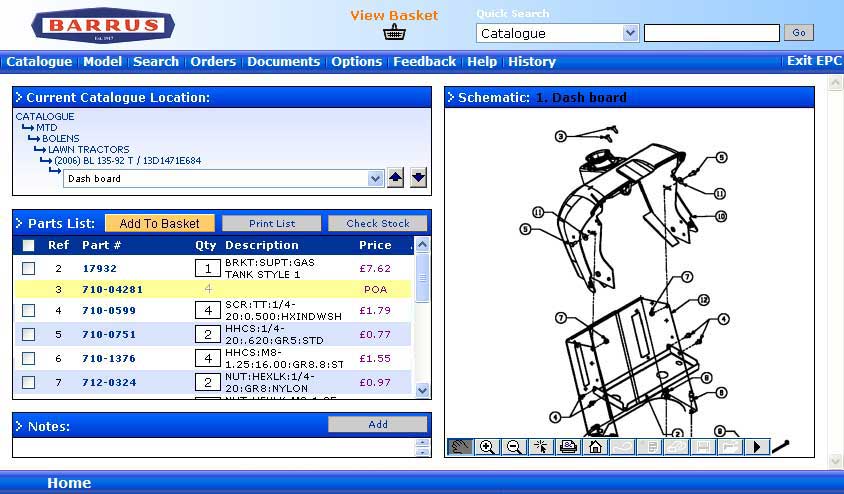Click the quantity field for part 710-0751
844x494 pixels.
point(208,334)
